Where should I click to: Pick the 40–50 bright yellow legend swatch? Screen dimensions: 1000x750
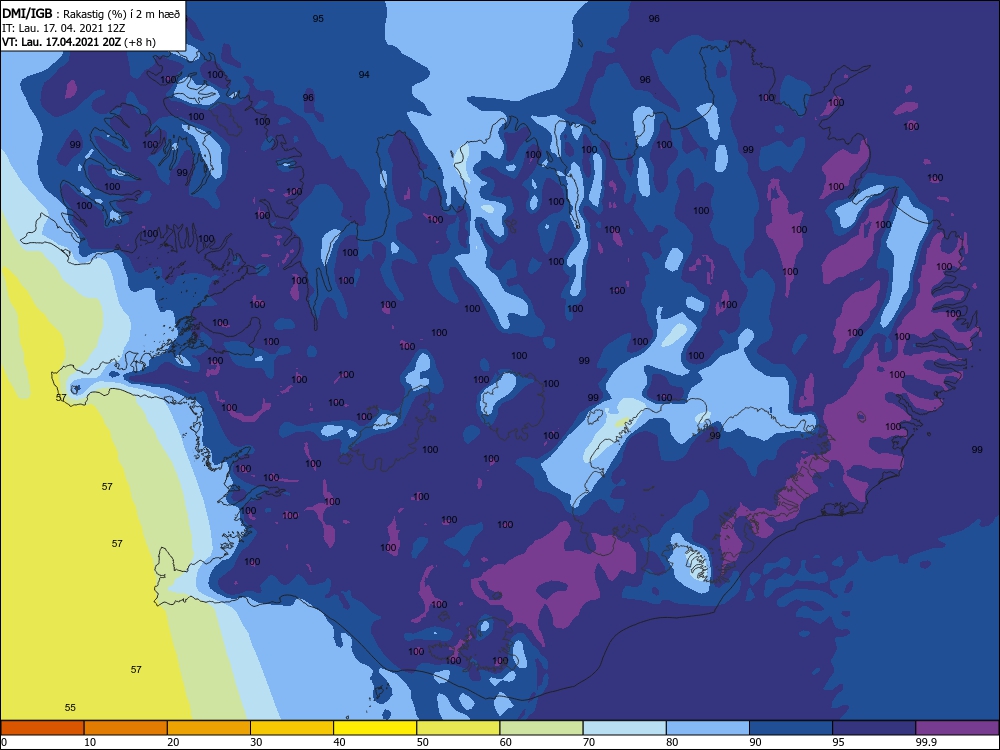click(x=375, y=728)
